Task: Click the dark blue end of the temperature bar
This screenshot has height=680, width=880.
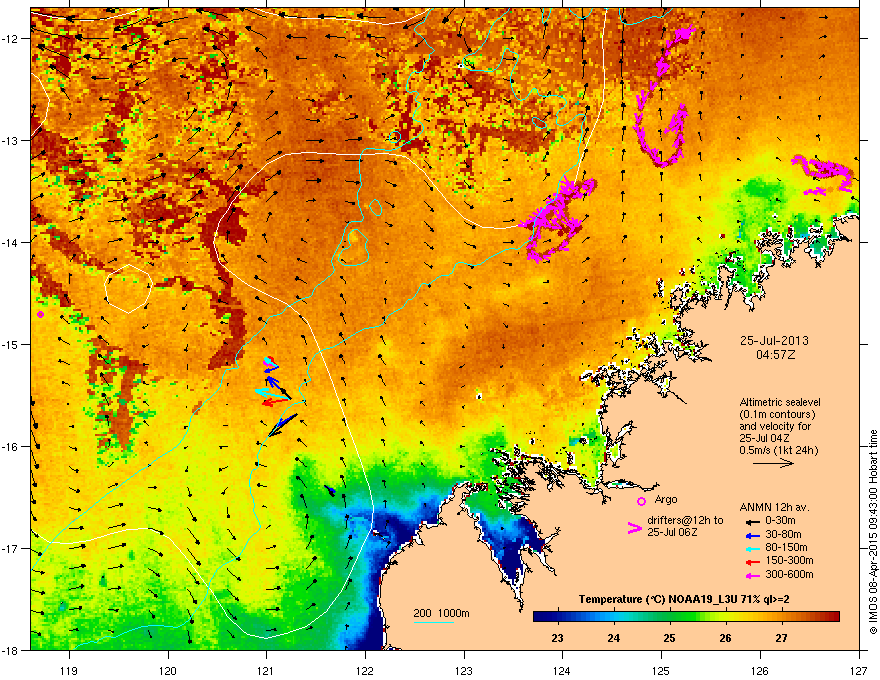Action: click(x=542, y=617)
